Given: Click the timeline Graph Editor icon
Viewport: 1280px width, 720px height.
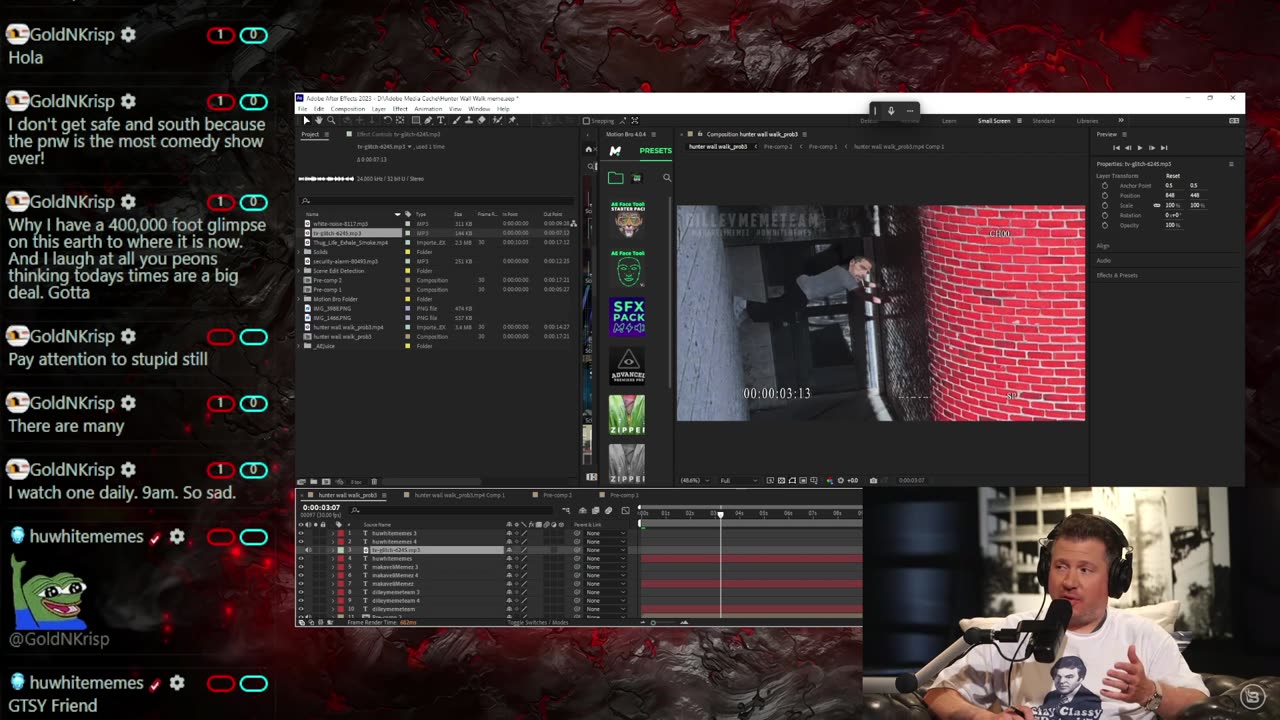Looking at the screenshot, I should point(625,511).
